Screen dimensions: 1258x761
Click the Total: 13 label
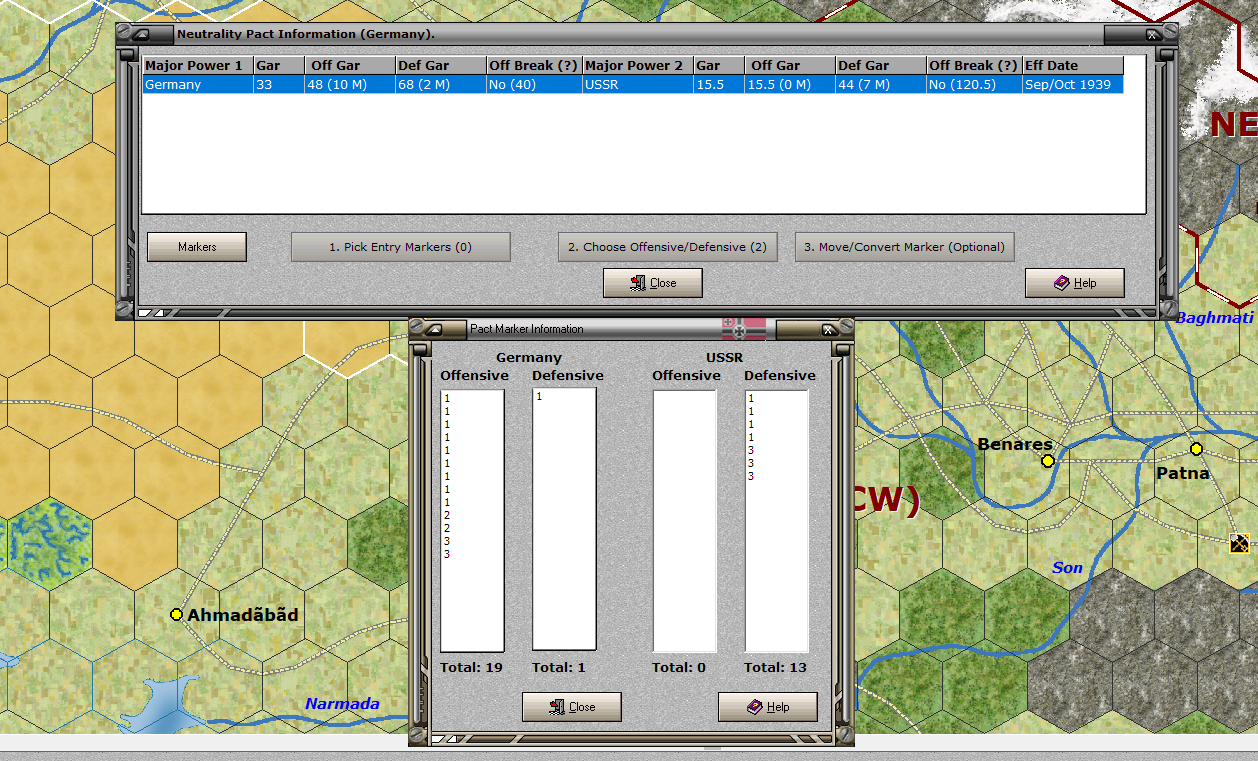[x=776, y=667]
